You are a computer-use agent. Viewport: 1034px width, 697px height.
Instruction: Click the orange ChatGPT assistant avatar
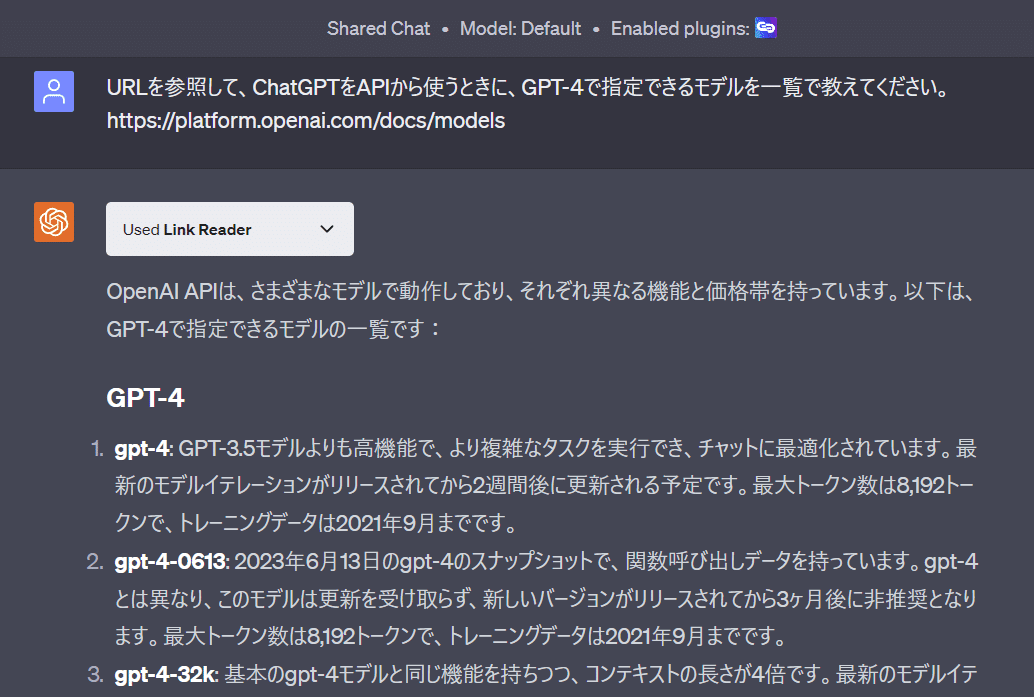click(x=53, y=222)
